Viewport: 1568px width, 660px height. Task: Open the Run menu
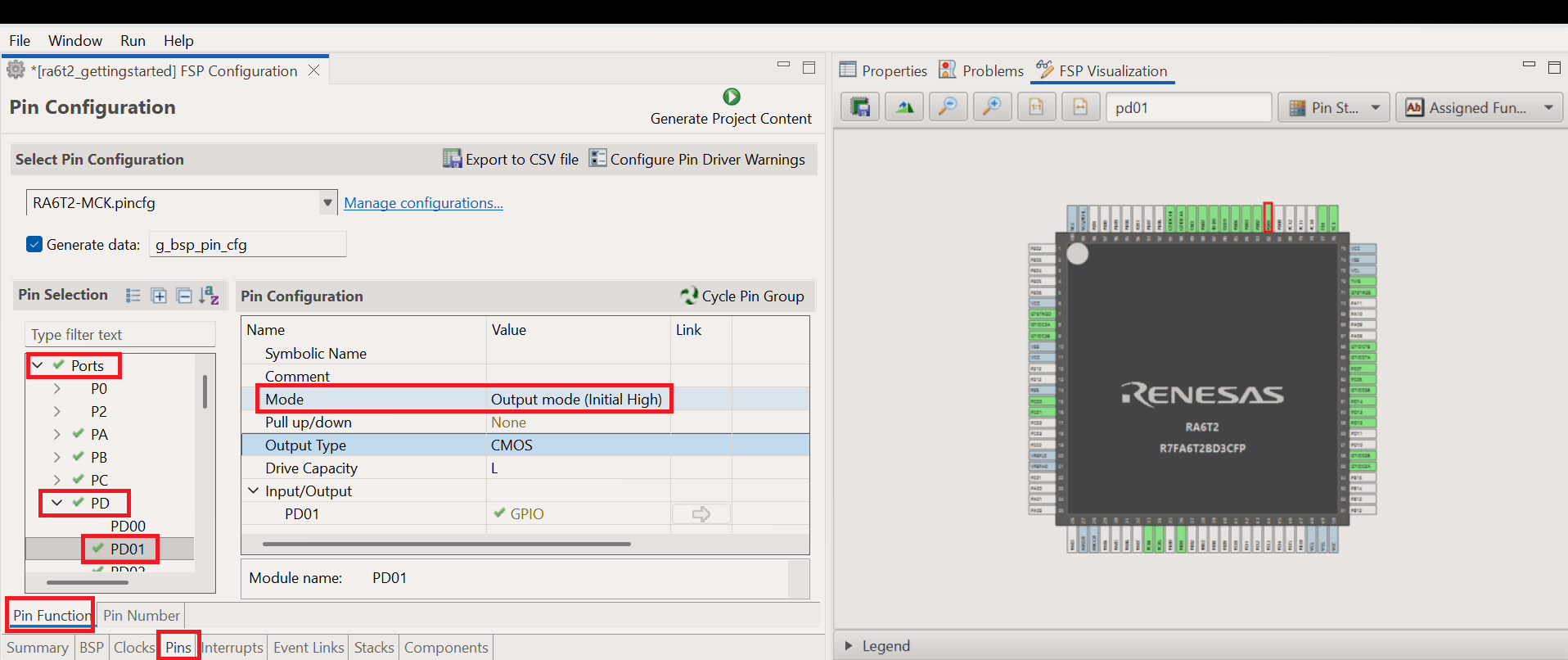(133, 40)
